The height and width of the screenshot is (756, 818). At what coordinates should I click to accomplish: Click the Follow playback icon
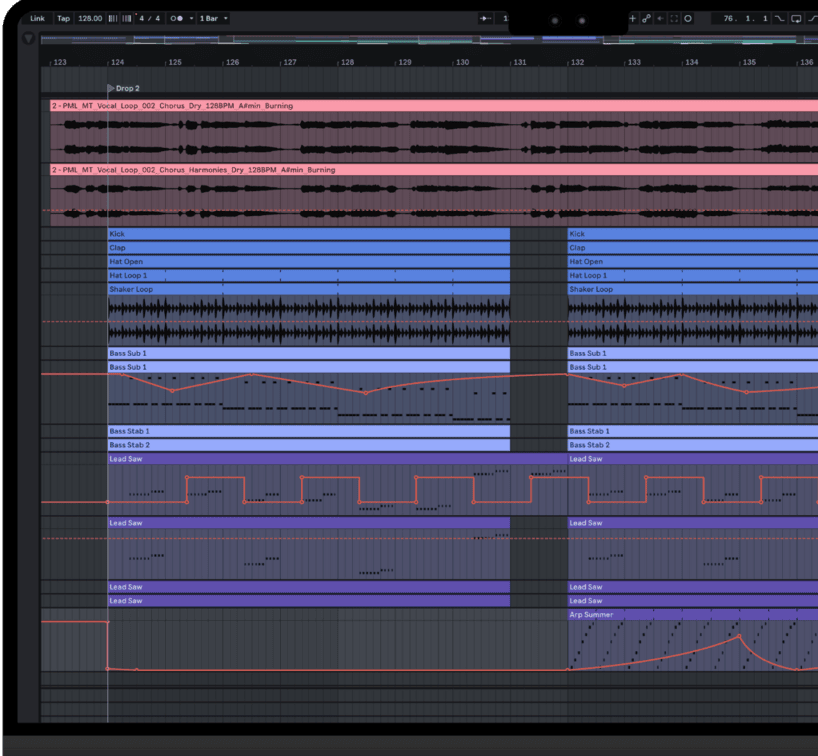486,18
